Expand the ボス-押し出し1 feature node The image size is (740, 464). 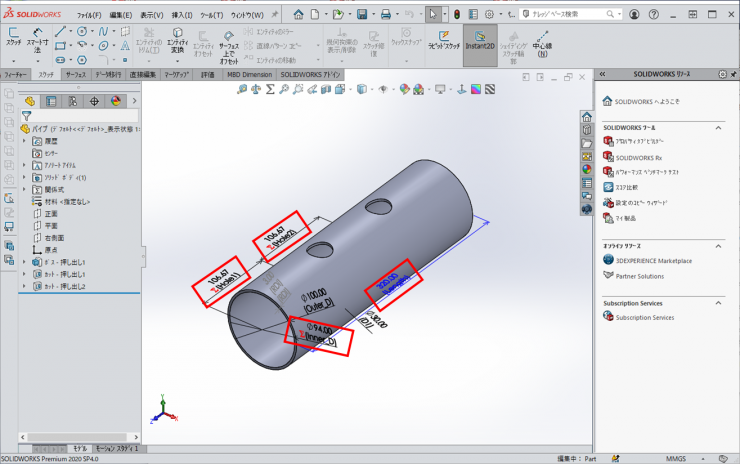pos(25,262)
